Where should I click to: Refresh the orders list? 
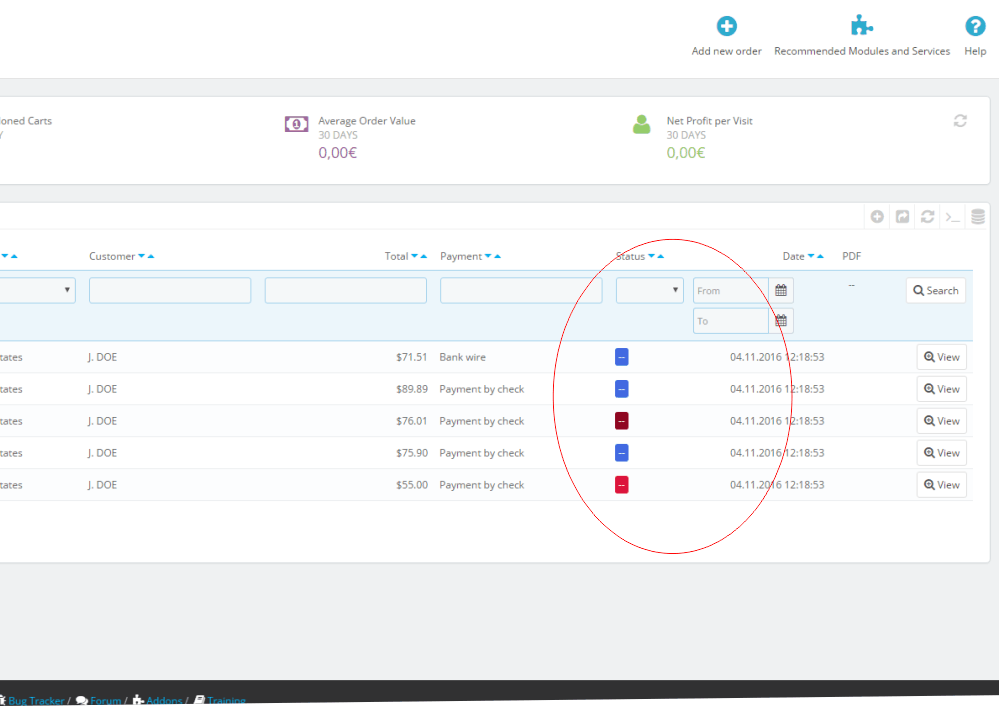(x=928, y=217)
